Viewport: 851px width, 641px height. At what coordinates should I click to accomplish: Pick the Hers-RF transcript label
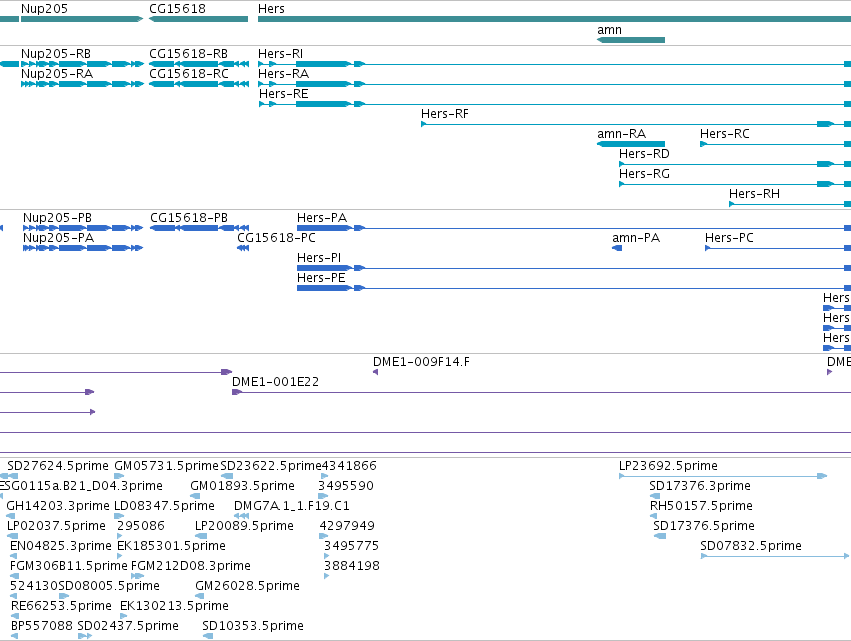445,114
